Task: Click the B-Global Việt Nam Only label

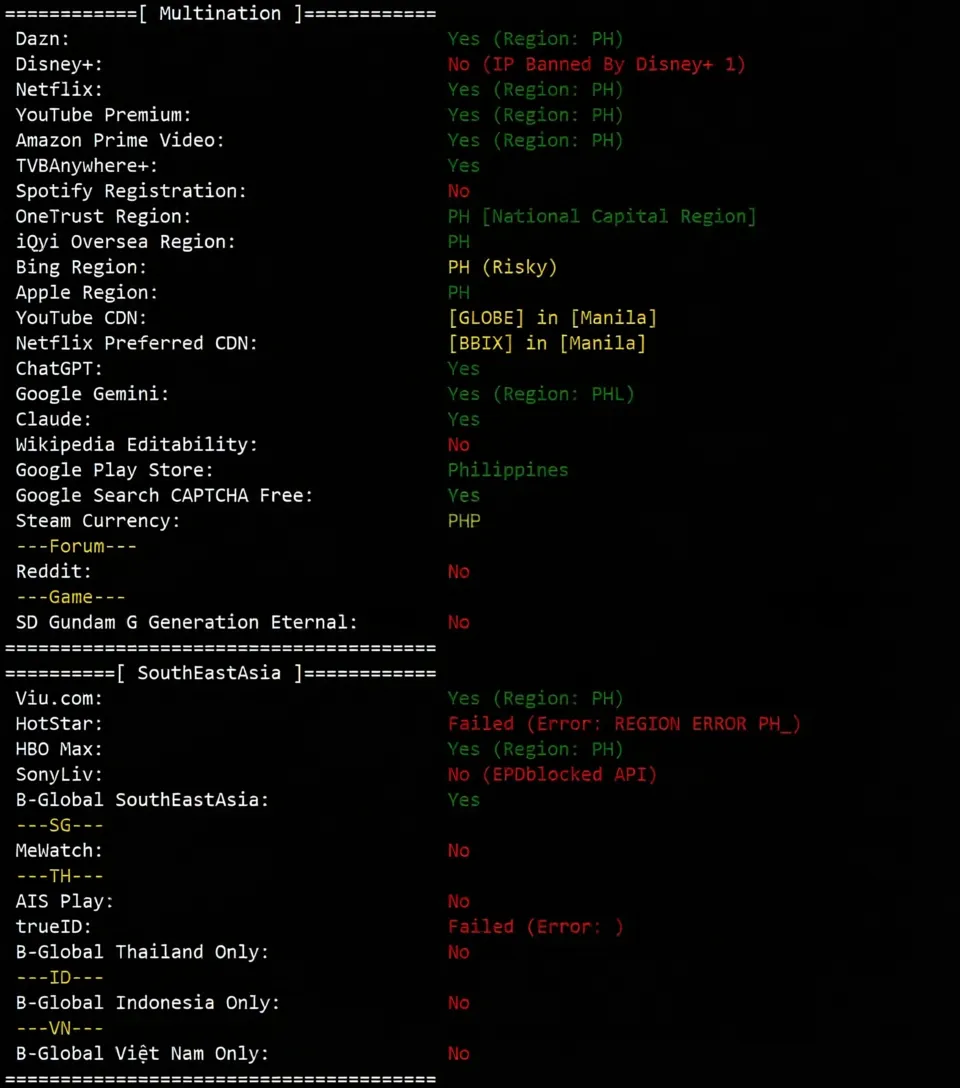Action: tap(142, 1053)
